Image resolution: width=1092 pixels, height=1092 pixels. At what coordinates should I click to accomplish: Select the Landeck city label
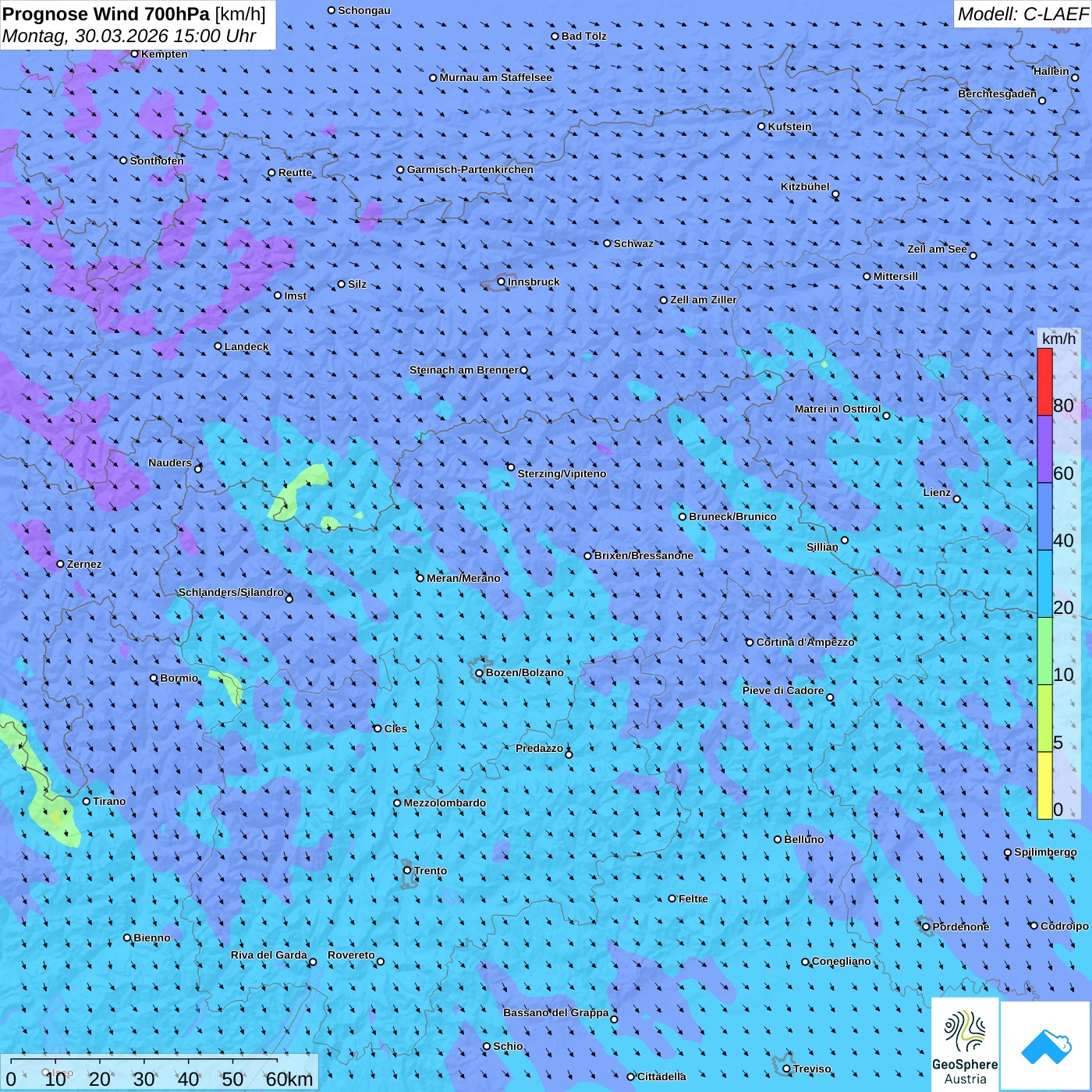pyautogui.click(x=246, y=346)
